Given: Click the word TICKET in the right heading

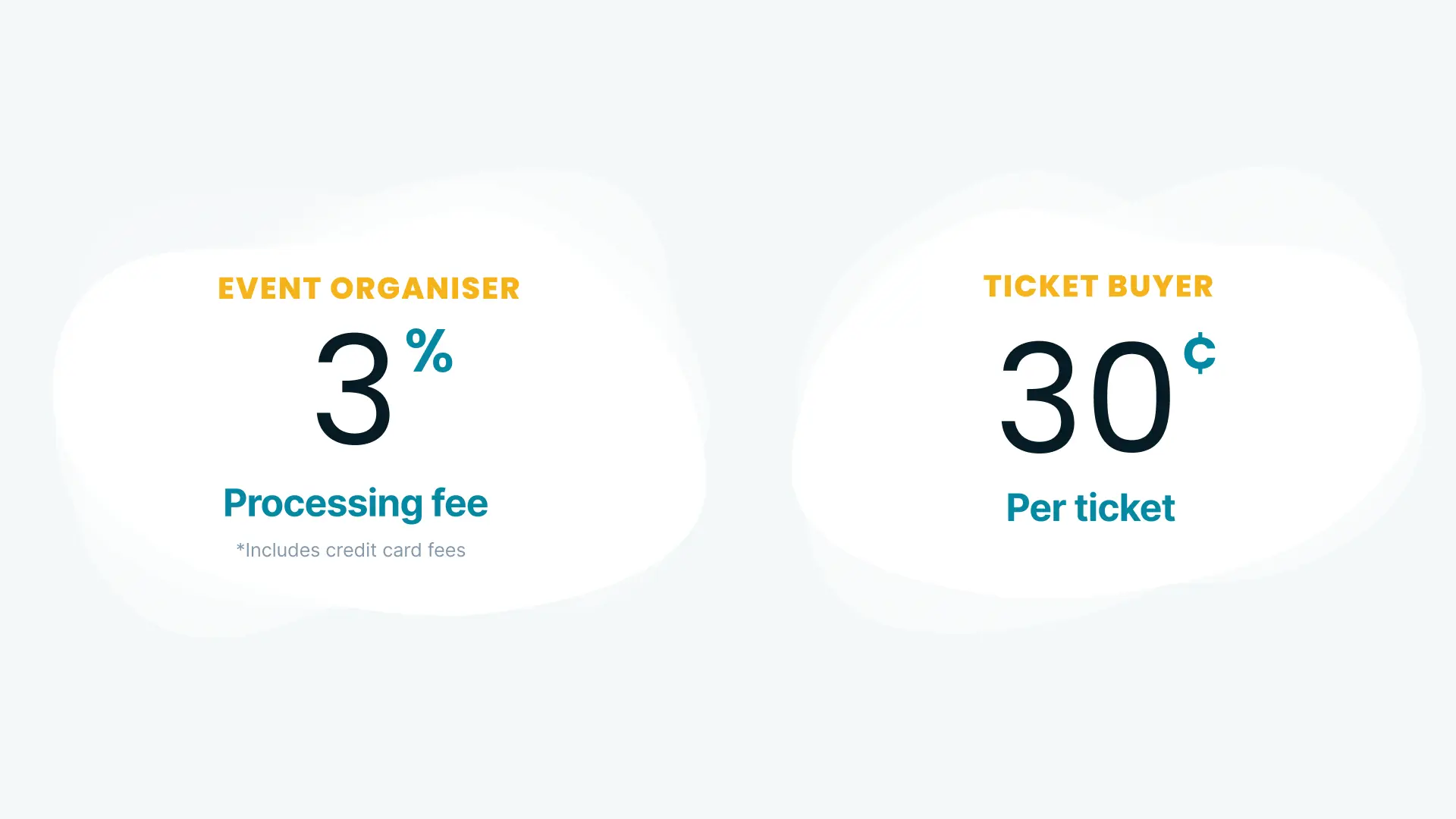Looking at the screenshot, I should coord(1041,287).
